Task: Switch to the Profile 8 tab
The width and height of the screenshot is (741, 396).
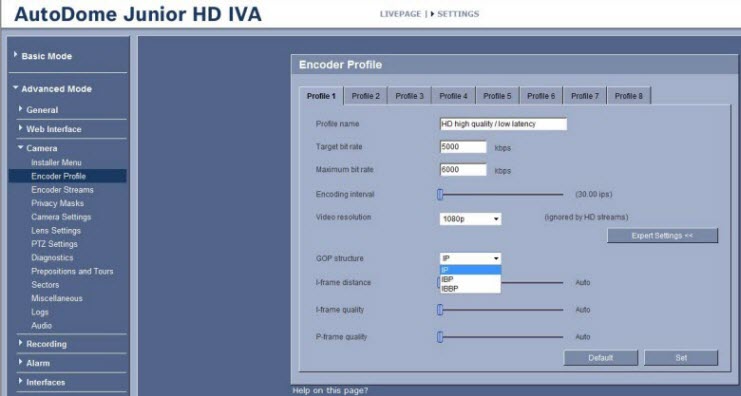Action: tap(629, 96)
